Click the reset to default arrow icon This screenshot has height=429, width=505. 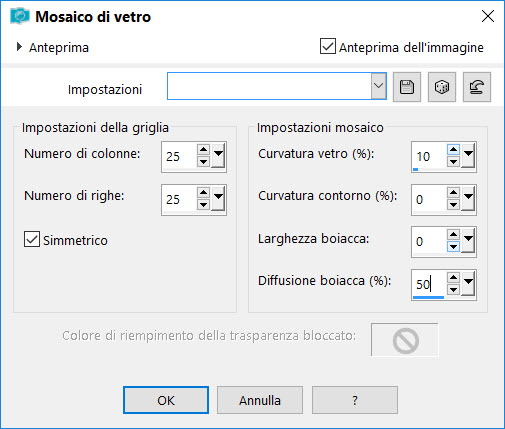point(477,87)
